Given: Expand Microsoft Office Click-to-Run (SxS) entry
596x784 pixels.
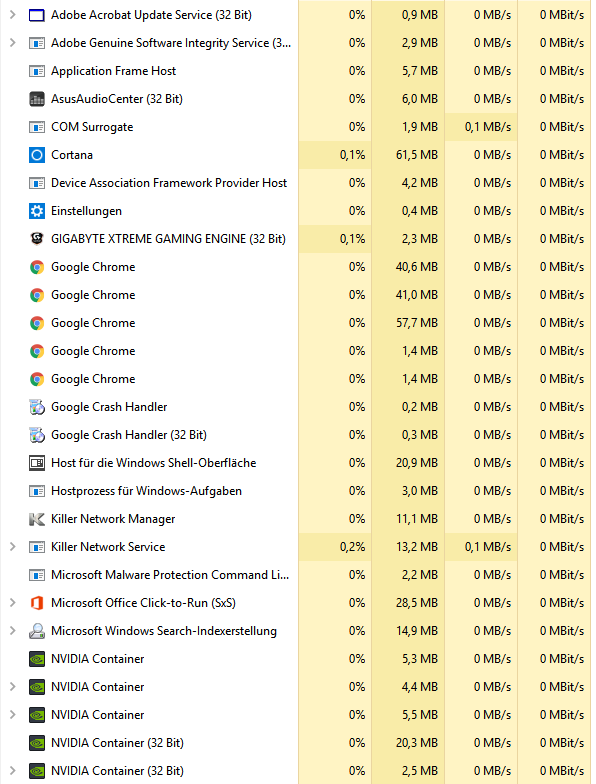Looking at the screenshot, I should pyautogui.click(x=12, y=603).
